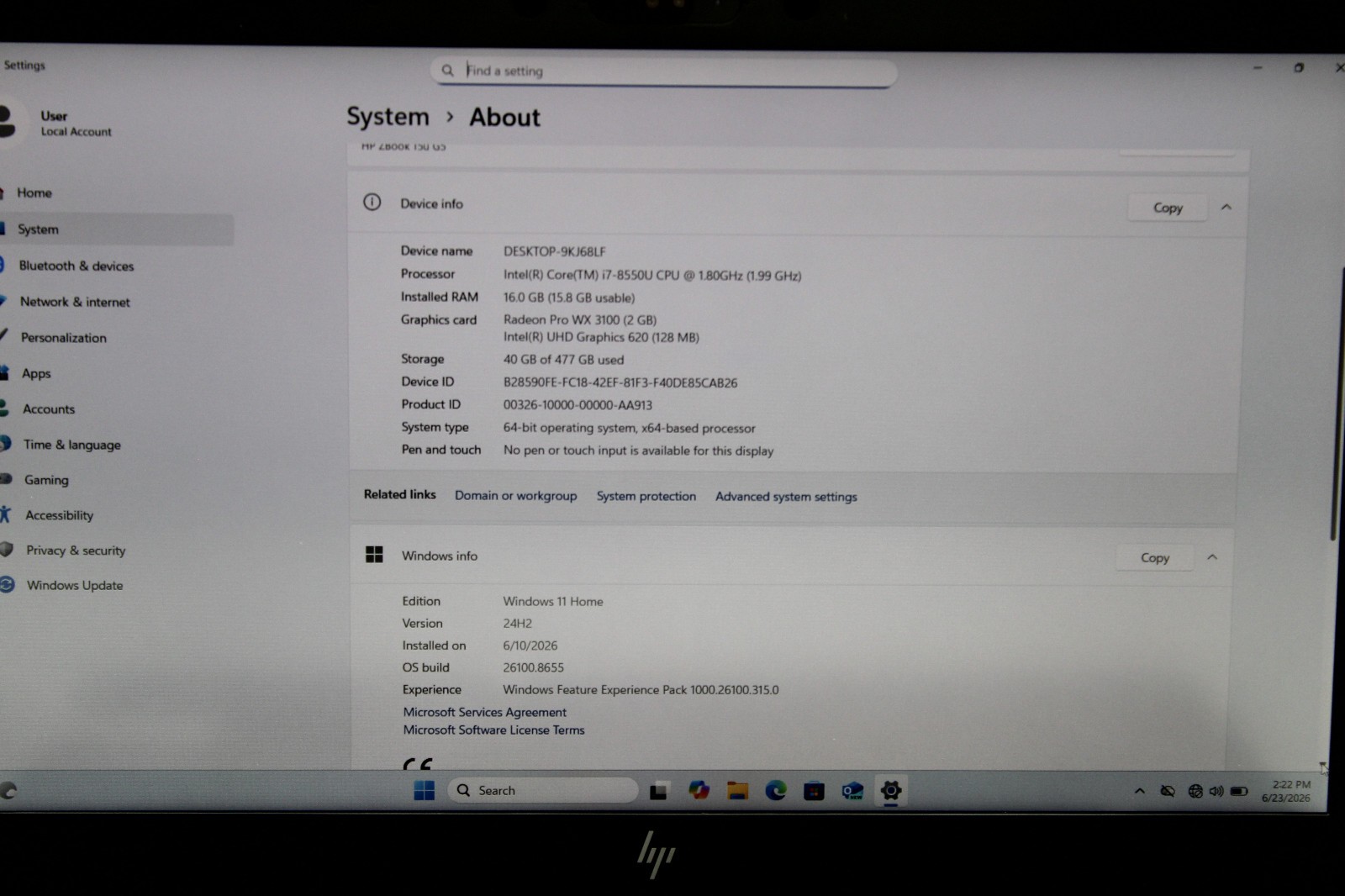
Task: Open File Explorer from the taskbar
Action: (737, 790)
